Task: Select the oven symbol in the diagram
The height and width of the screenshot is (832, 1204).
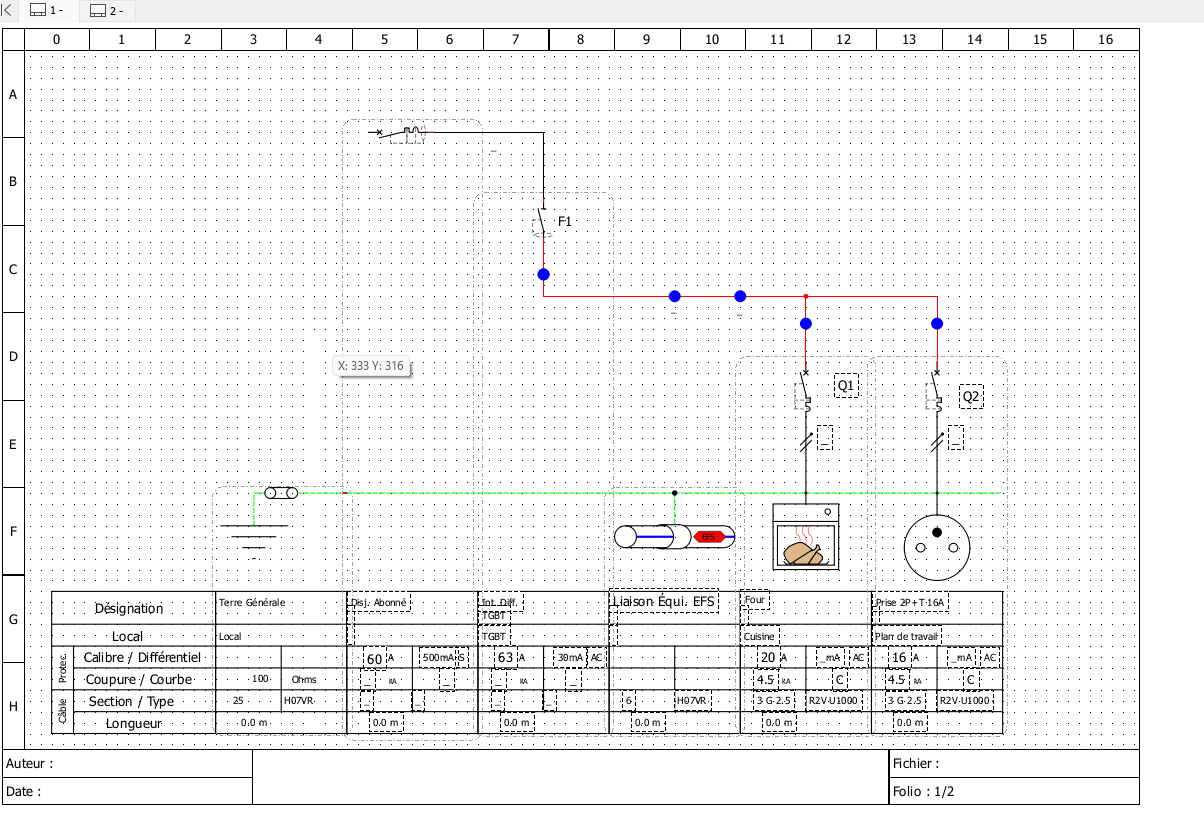Action: point(806,537)
